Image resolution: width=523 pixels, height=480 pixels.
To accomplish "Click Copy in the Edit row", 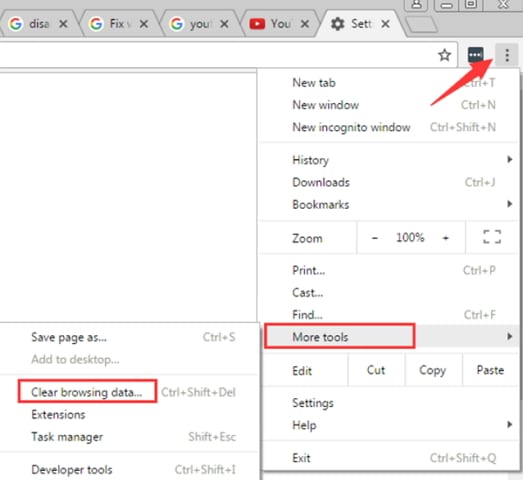I will point(433,370).
